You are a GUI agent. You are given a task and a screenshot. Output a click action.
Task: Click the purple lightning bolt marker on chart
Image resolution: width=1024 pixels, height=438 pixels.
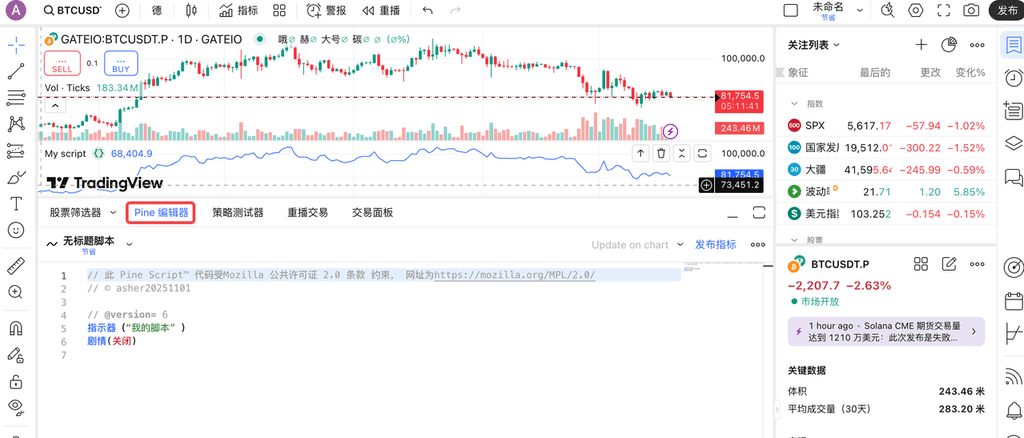pos(671,131)
